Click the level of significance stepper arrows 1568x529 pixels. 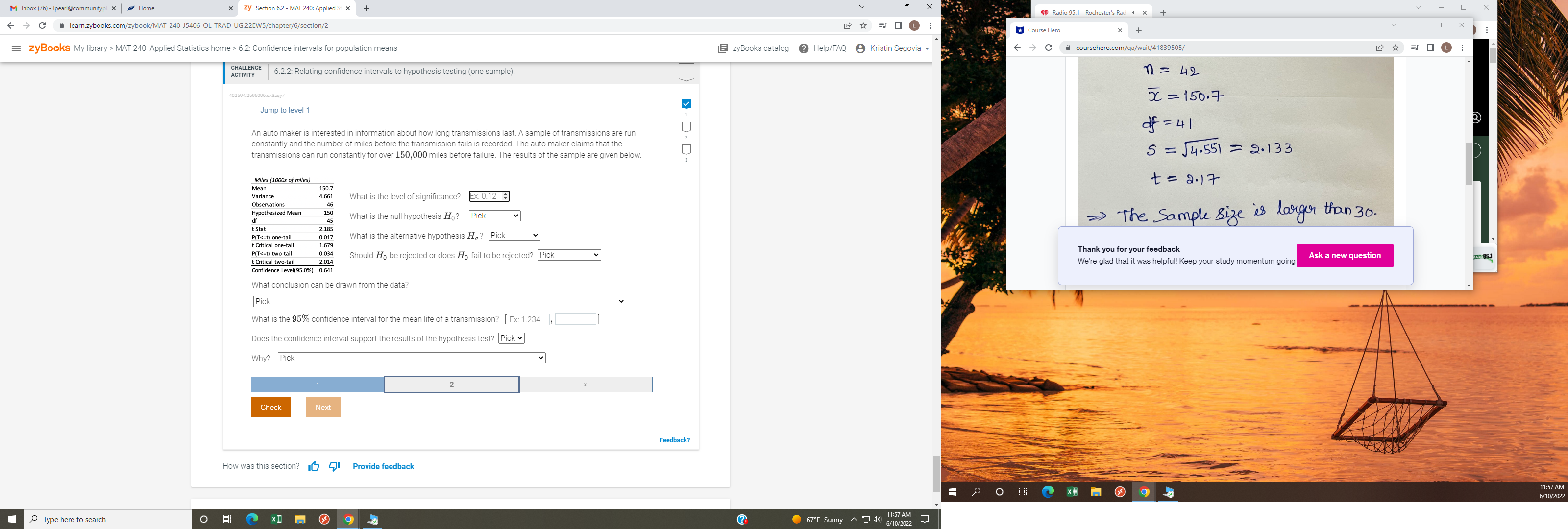(505, 196)
